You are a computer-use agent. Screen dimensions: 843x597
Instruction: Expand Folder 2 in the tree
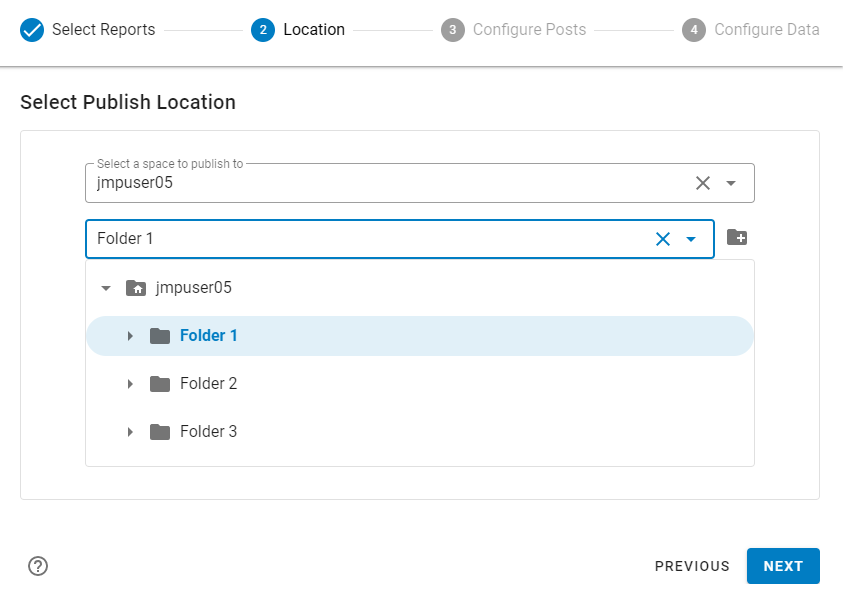[x=130, y=383]
